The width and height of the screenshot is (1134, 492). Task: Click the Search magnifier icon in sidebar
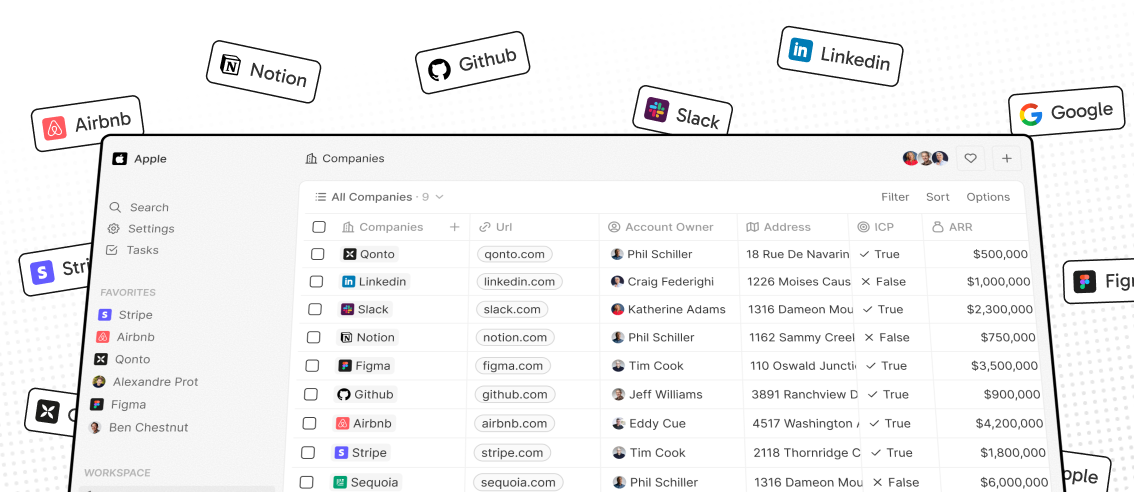(x=116, y=207)
